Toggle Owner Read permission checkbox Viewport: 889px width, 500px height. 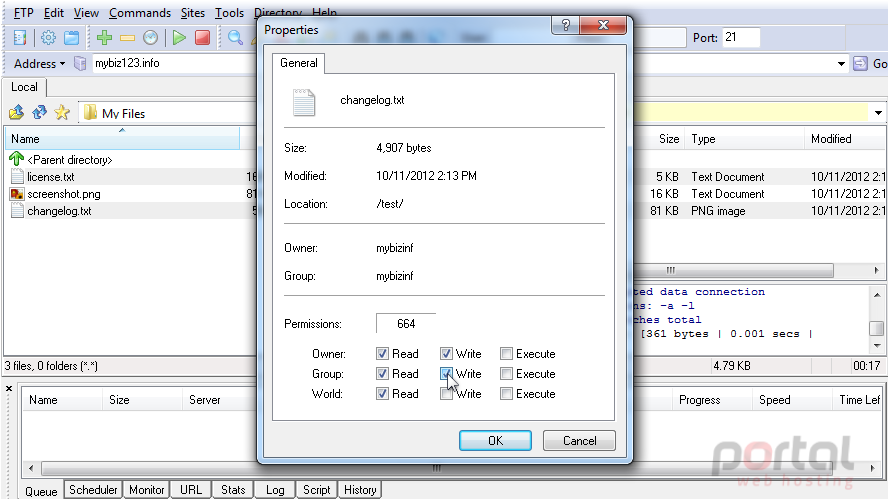click(382, 354)
